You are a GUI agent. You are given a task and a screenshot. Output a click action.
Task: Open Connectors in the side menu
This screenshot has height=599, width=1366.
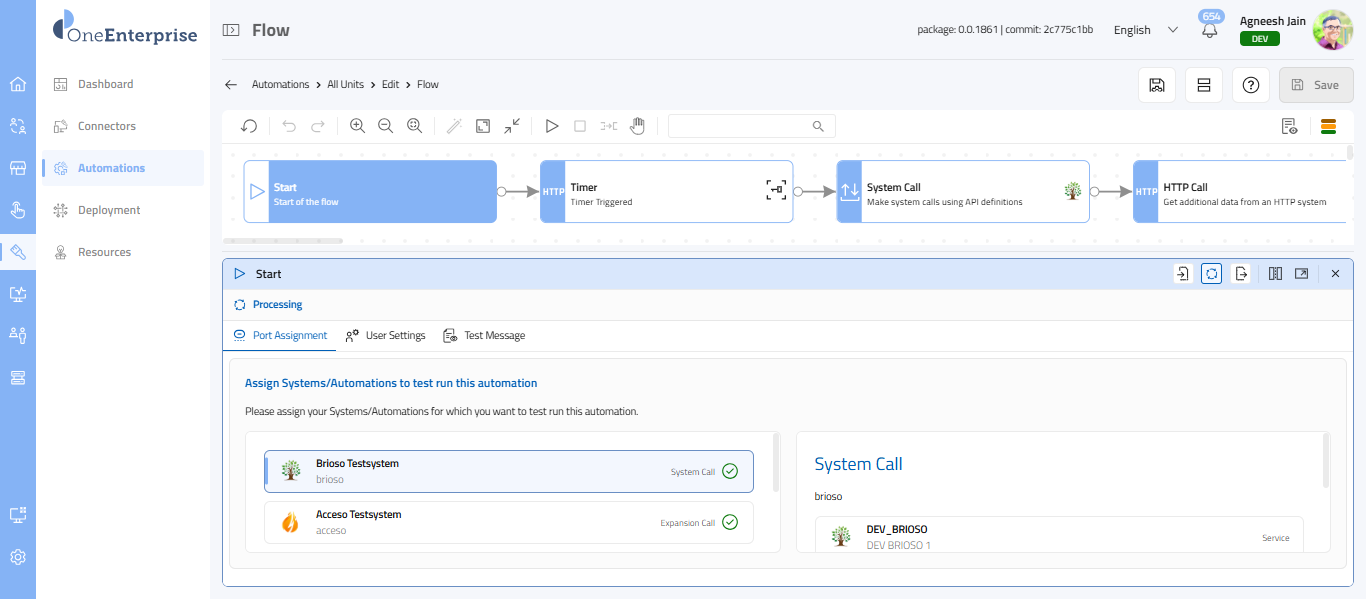107,126
